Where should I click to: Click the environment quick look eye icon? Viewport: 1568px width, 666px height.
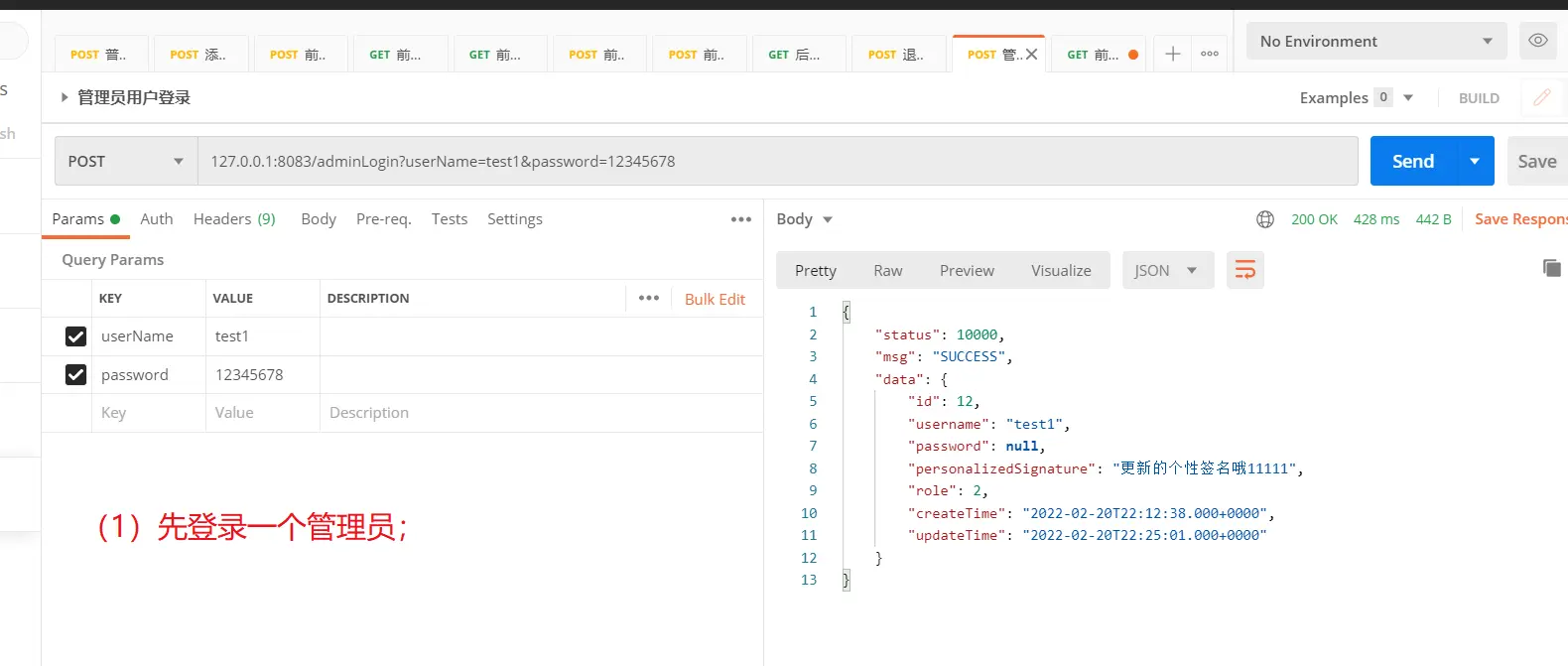pyautogui.click(x=1537, y=41)
